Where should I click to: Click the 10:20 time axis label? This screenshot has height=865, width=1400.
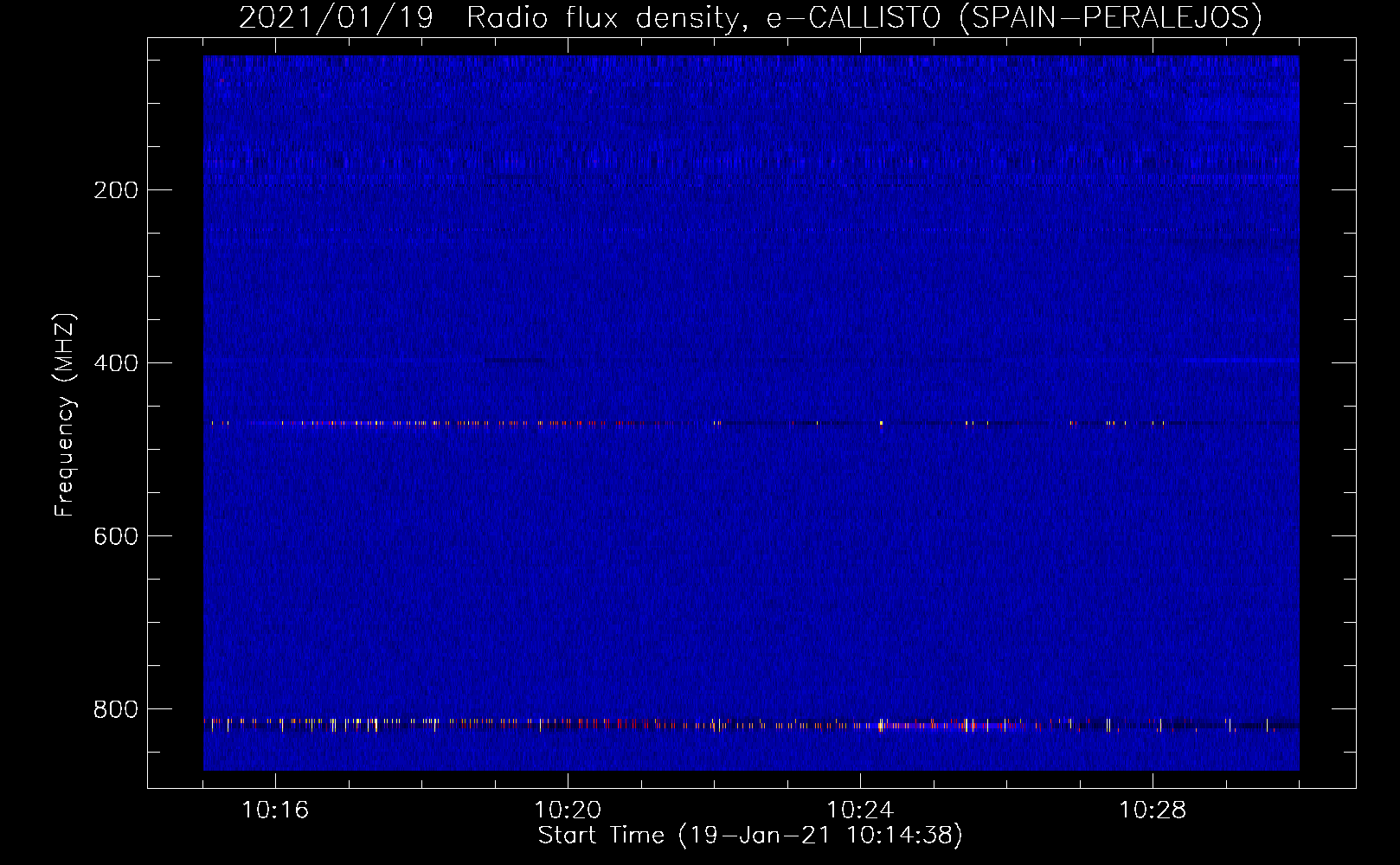[568, 811]
